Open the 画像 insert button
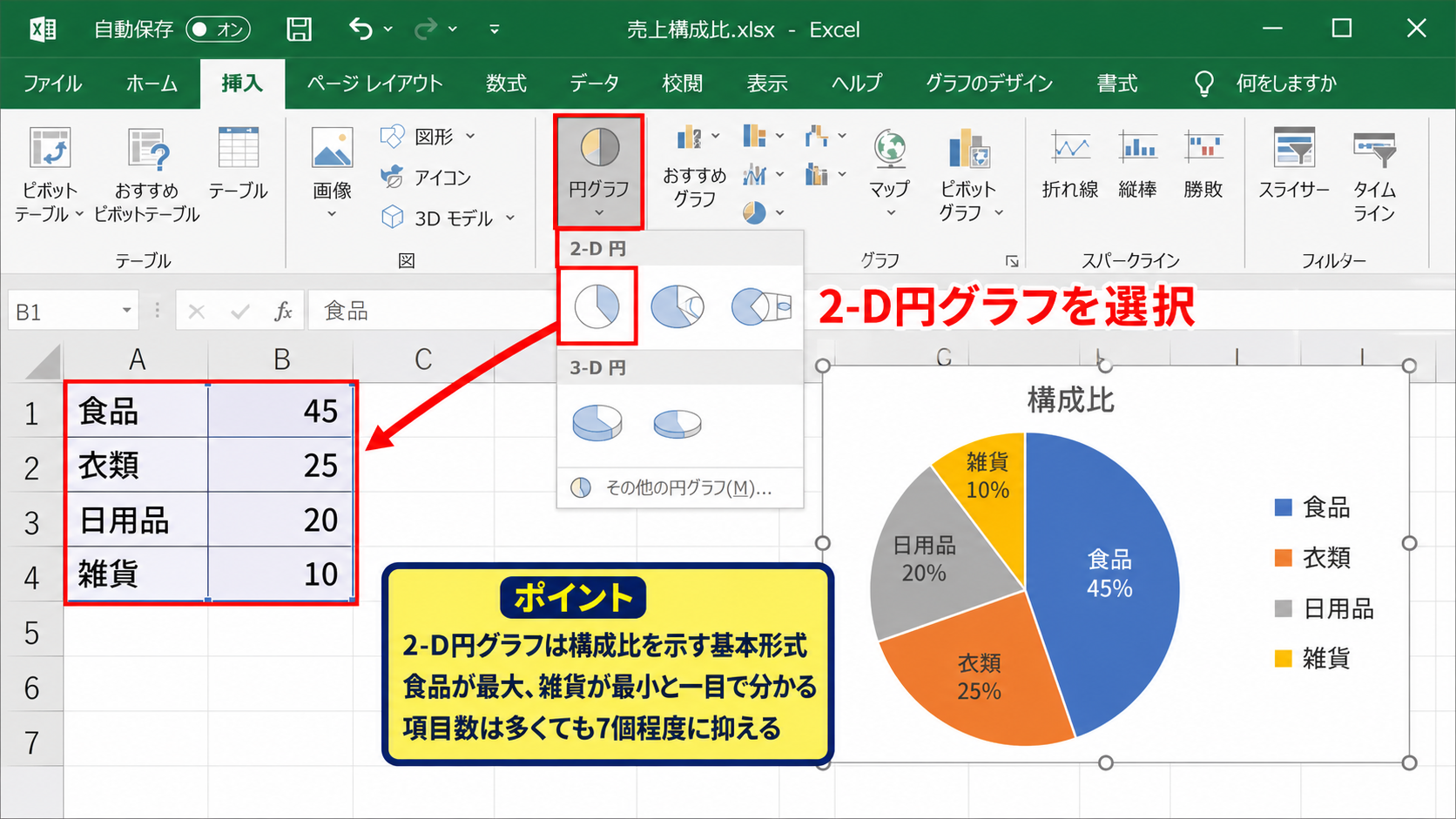 pyautogui.click(x=332, y=172)
